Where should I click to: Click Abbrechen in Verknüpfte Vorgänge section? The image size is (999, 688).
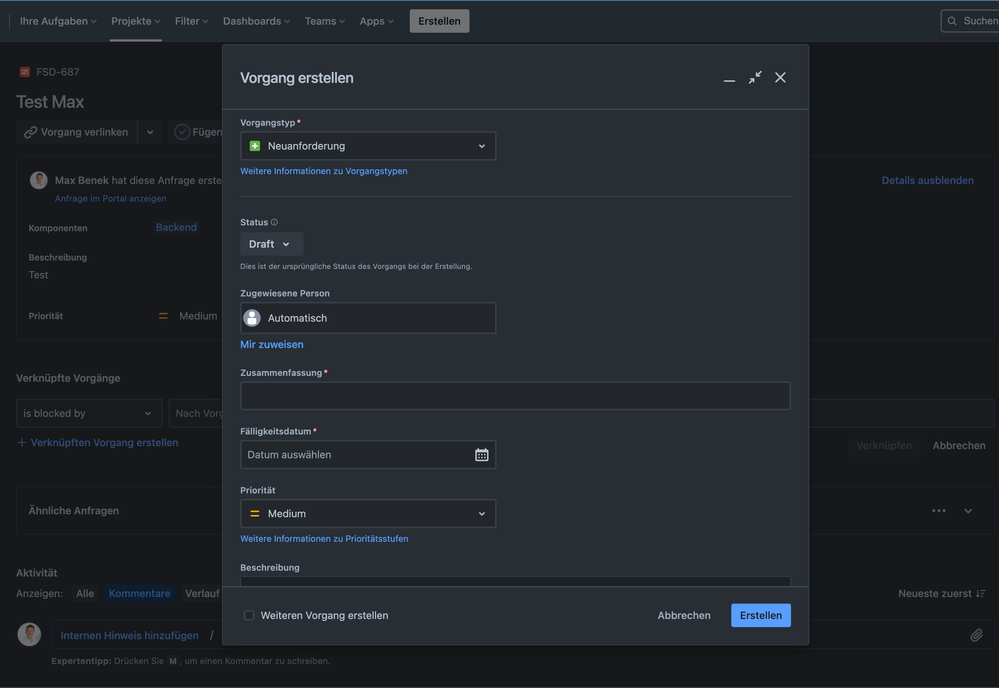[x=959, y=446]
